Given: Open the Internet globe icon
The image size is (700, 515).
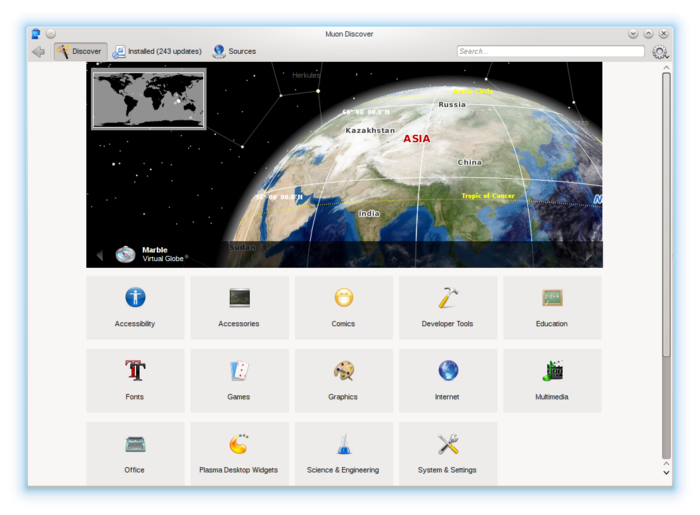Looking at the screenshot, I should click(x=448, y=370).
